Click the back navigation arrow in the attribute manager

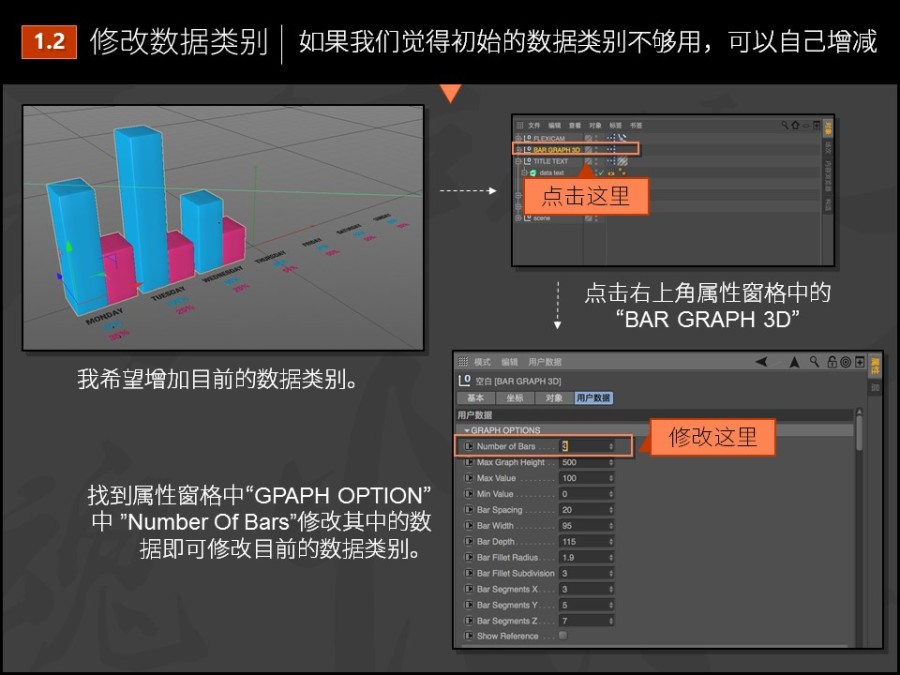click(762, 359)
